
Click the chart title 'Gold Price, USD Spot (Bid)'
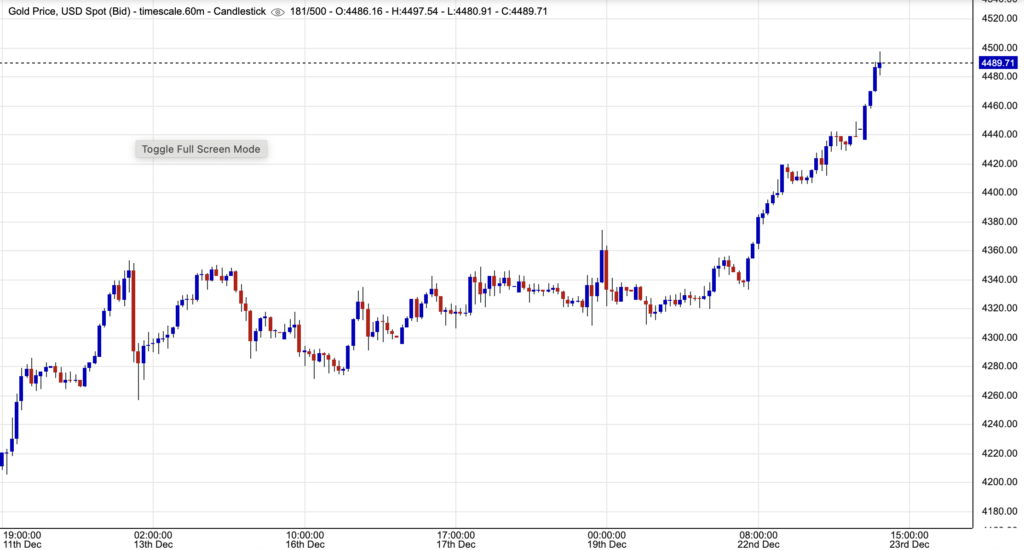tap(69, 12)
